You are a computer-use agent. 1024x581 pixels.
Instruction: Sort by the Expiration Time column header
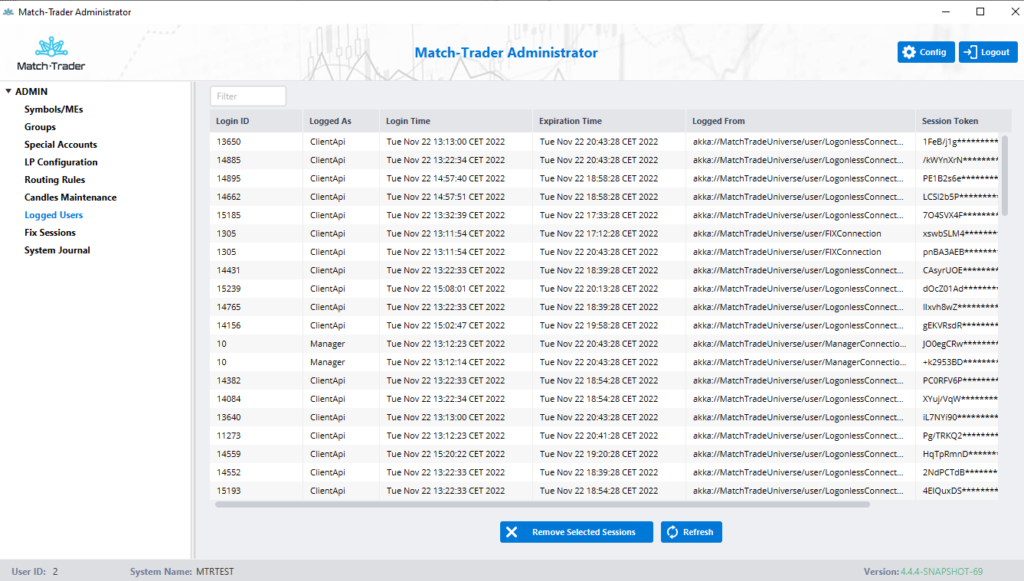point(609,121)
